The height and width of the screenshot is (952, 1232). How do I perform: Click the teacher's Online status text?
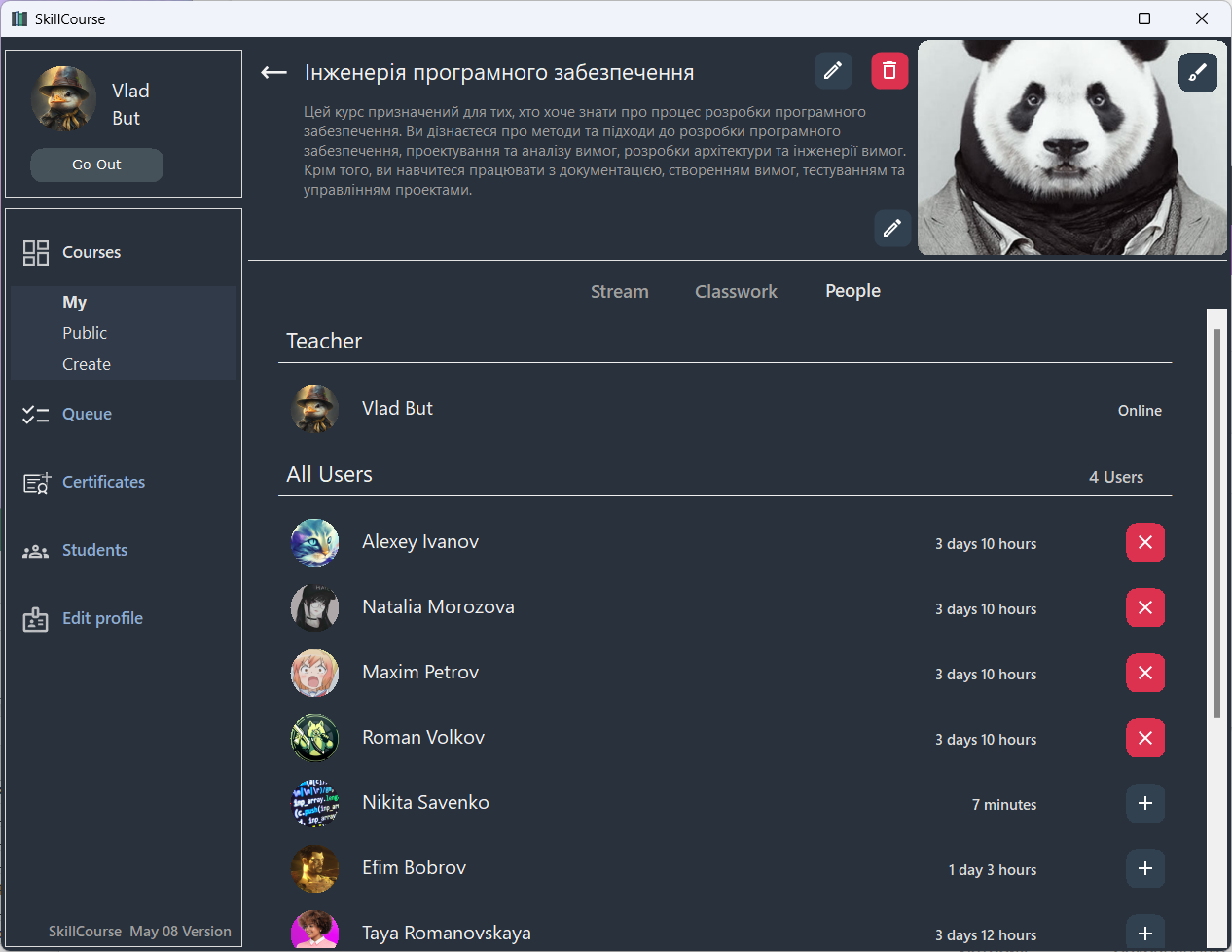coord(1140,411)
